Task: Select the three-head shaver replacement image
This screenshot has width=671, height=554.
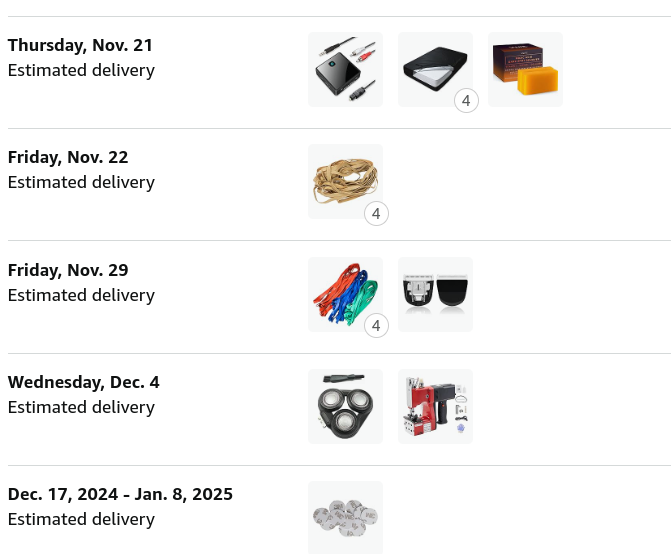Action: point(345,406)
